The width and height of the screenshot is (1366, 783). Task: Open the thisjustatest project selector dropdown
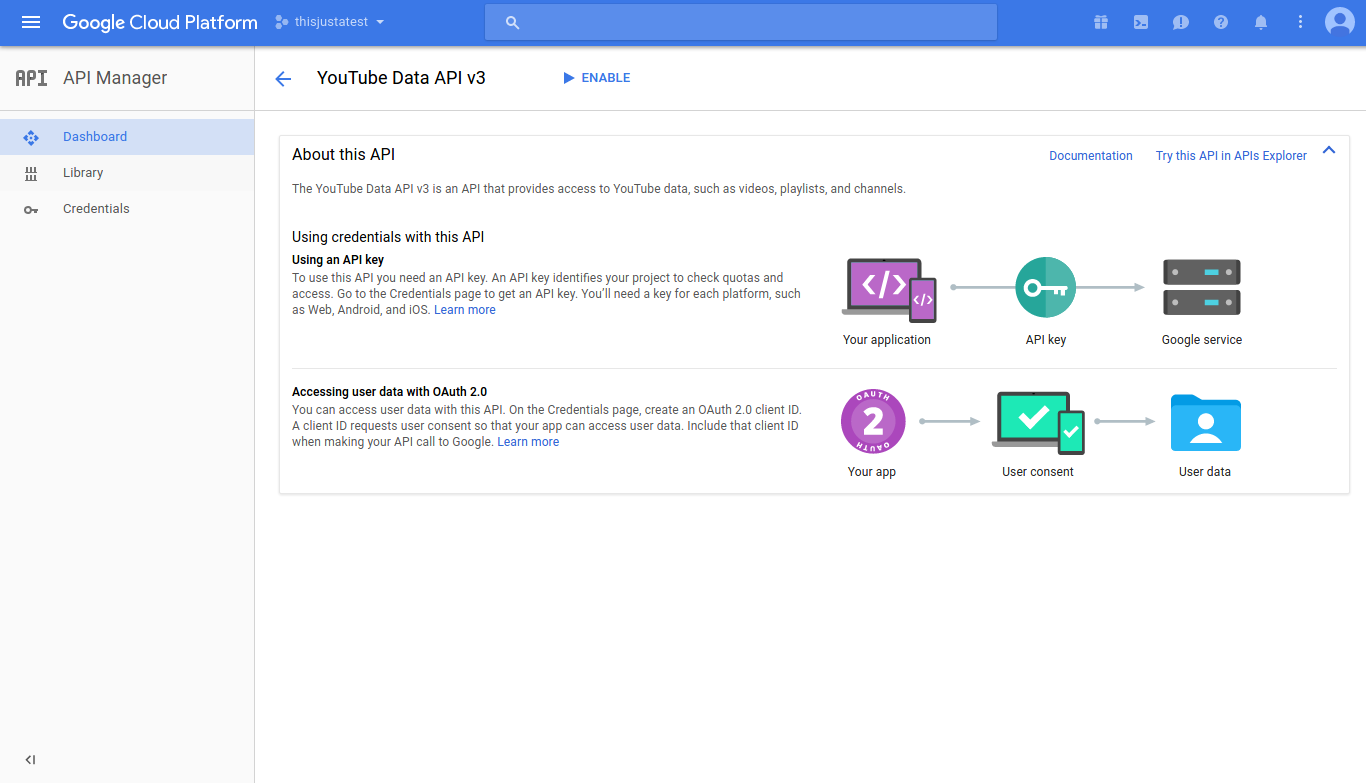coord(330,22)
